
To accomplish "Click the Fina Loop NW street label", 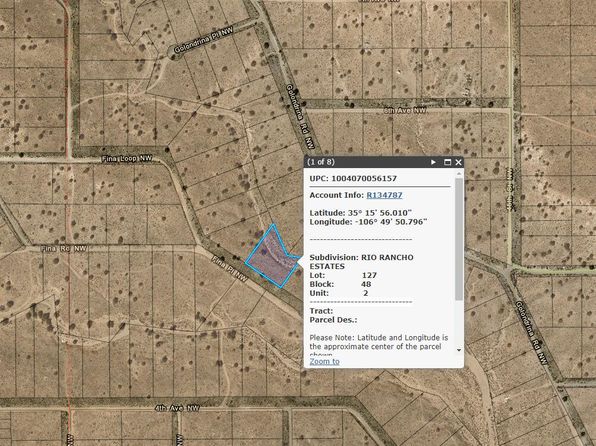I will click(127, 159).
